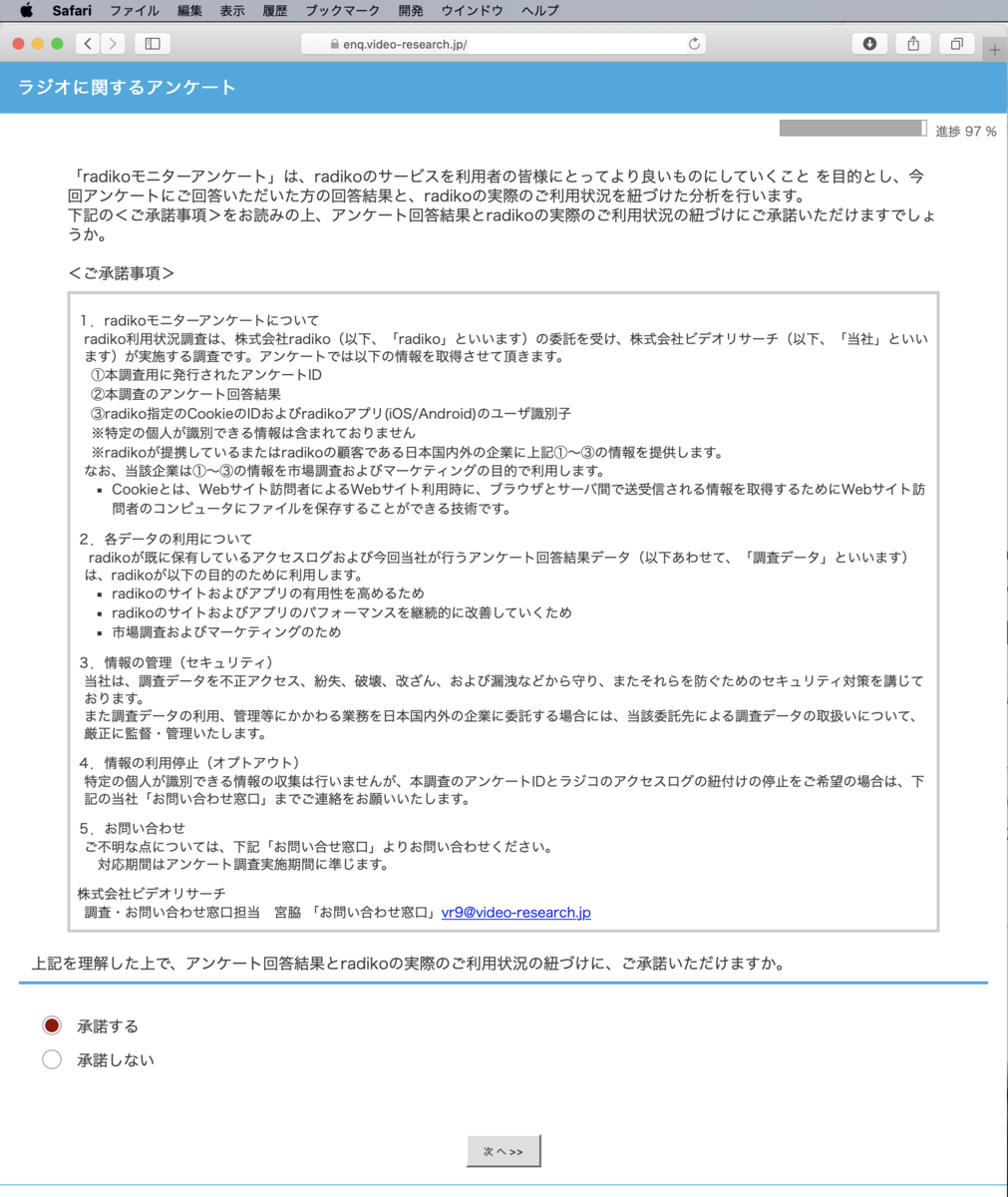This screenshot has height=1197, width=1008.
Task: Minimize the Safari window
Action: [x=38, y=44]
